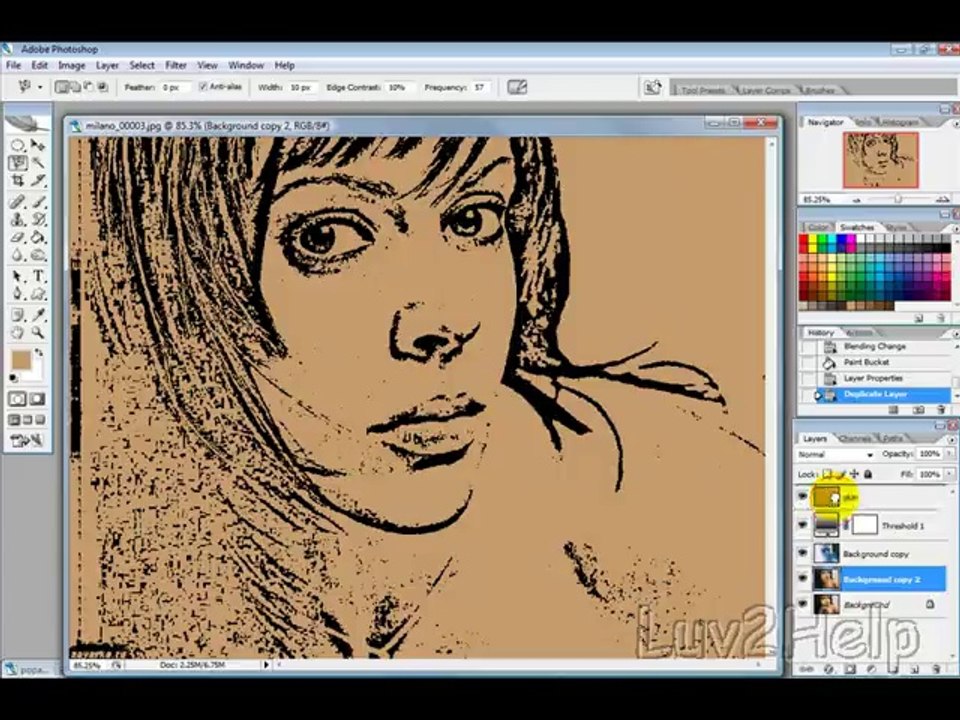
Task: Hide the top skin color layer
Action: pos(803,497)
